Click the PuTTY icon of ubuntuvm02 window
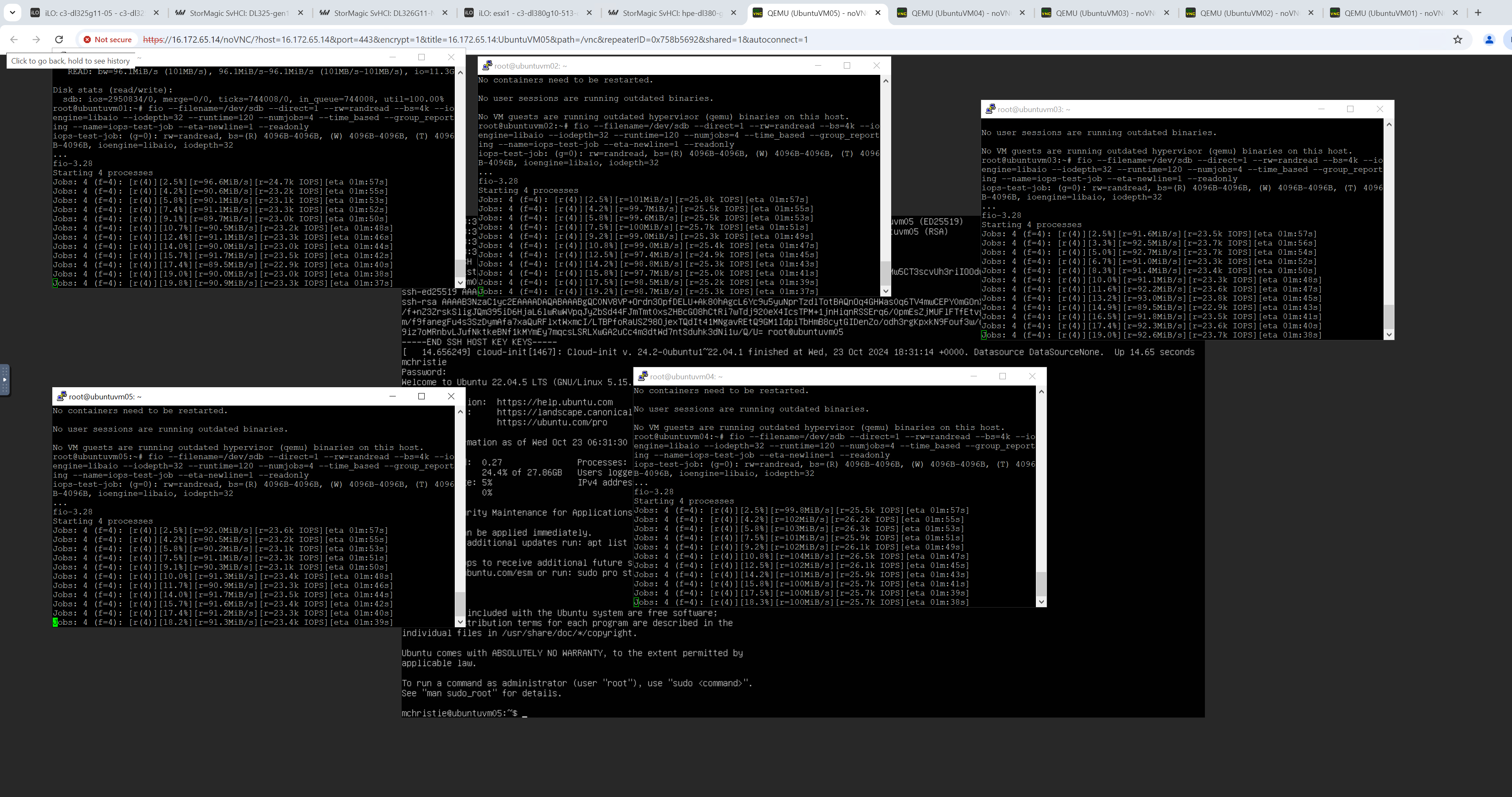The height and width of the screenshot is (797, 1512). 487,66
